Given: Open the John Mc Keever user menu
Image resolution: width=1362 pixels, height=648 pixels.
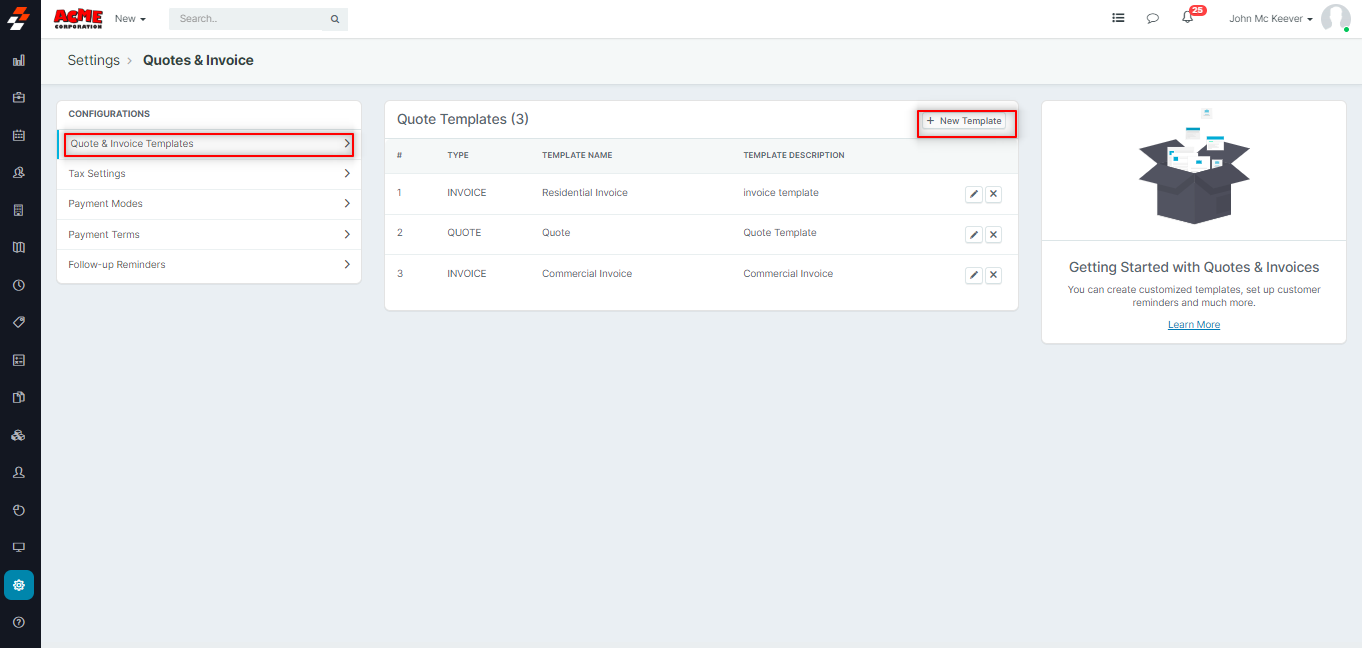Looking at the screenshot, I should [x=1270, y=19].
